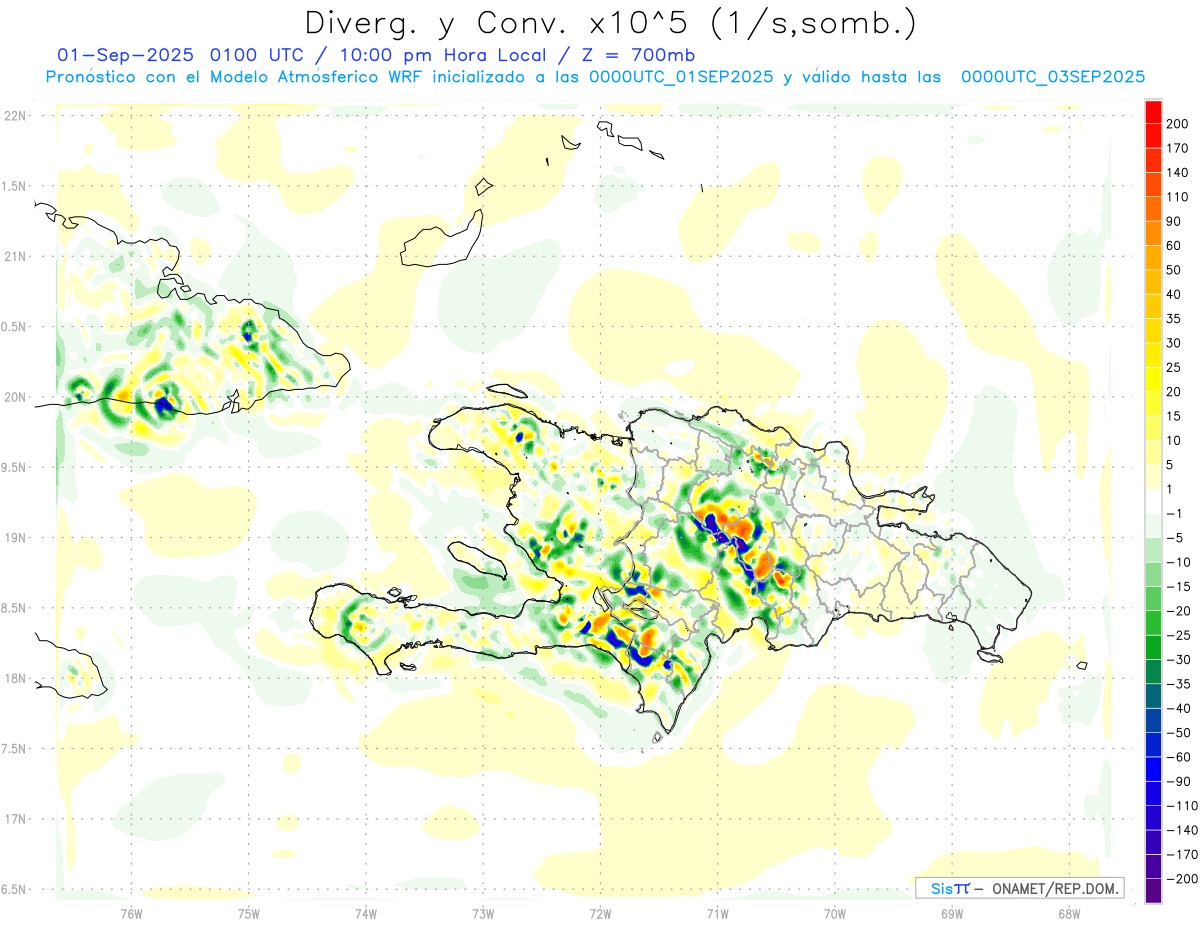The width and height of the screenshot is (1200, 927).
Task: Click the '-60' color scale value
Action: [x=1178, y=757]
